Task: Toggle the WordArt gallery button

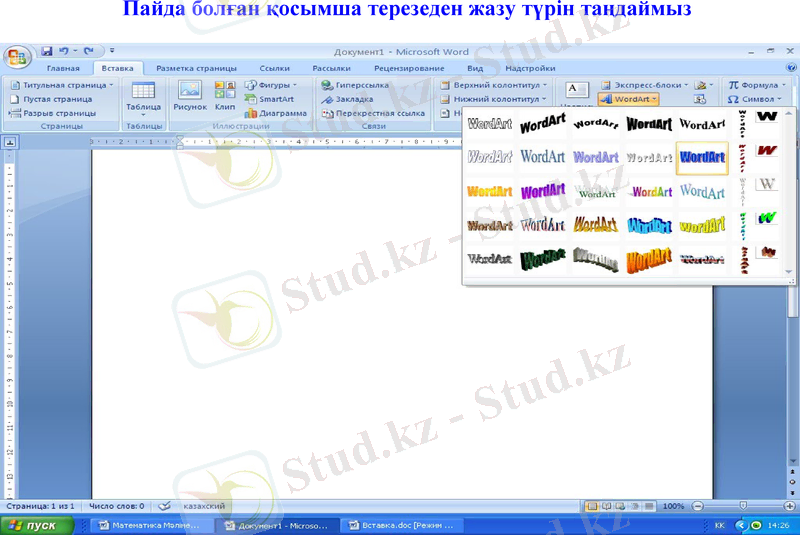Action: pos(629,99)
